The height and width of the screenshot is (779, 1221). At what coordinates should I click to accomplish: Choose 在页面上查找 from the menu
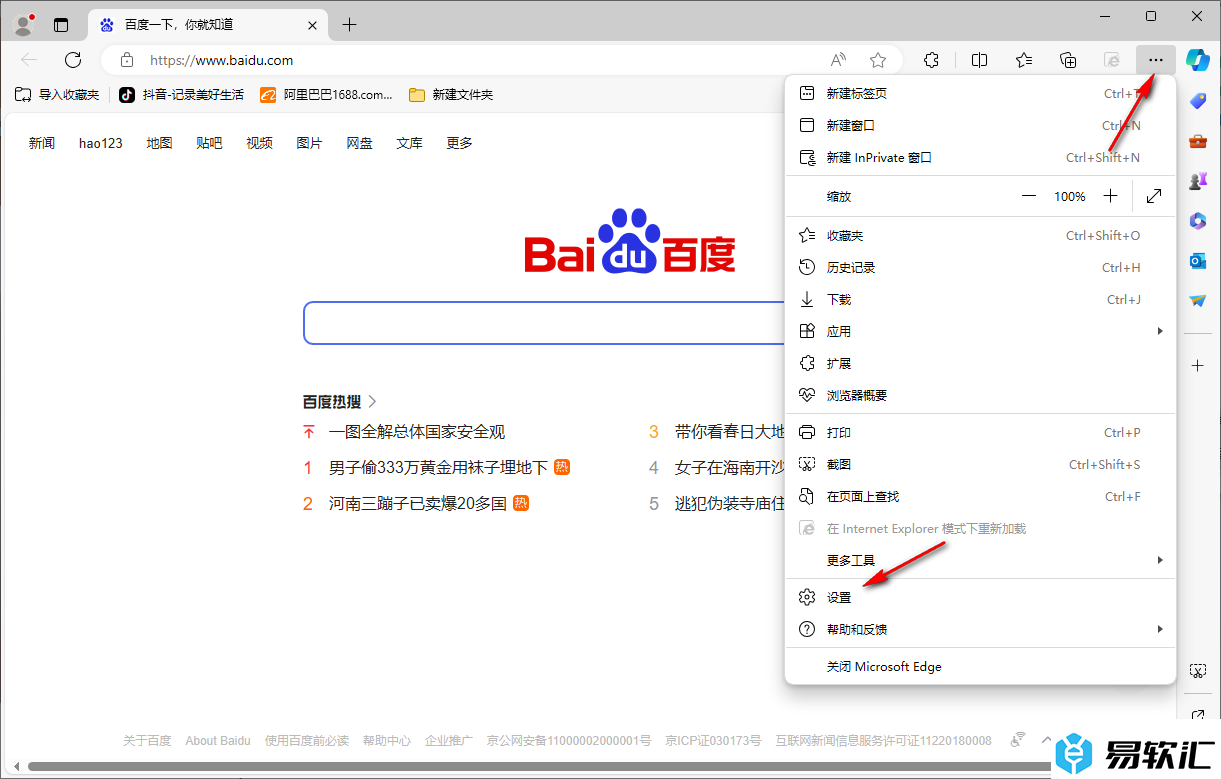click(980, 497)
